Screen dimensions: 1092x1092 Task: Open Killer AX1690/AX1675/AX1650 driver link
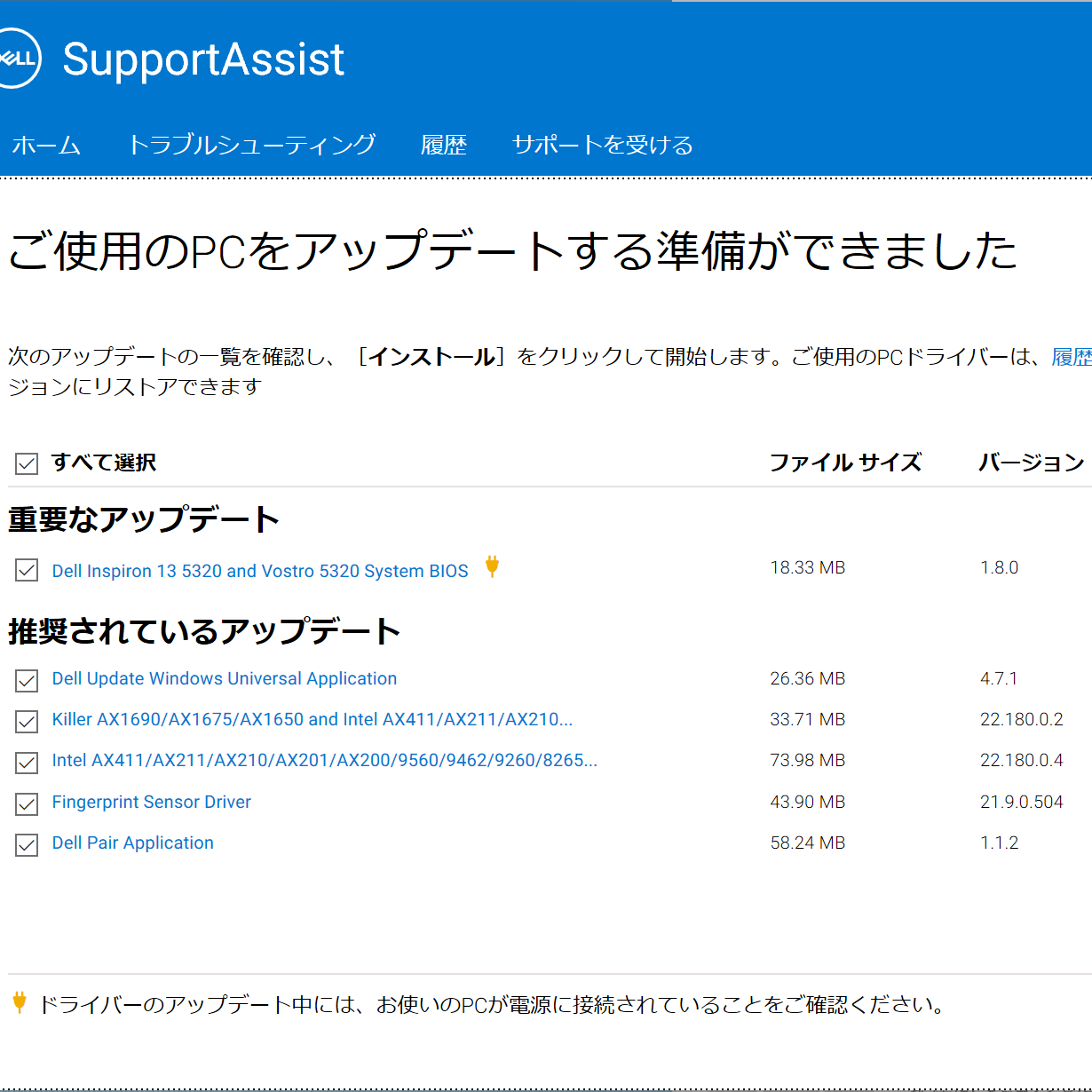(x=313, y=719)
